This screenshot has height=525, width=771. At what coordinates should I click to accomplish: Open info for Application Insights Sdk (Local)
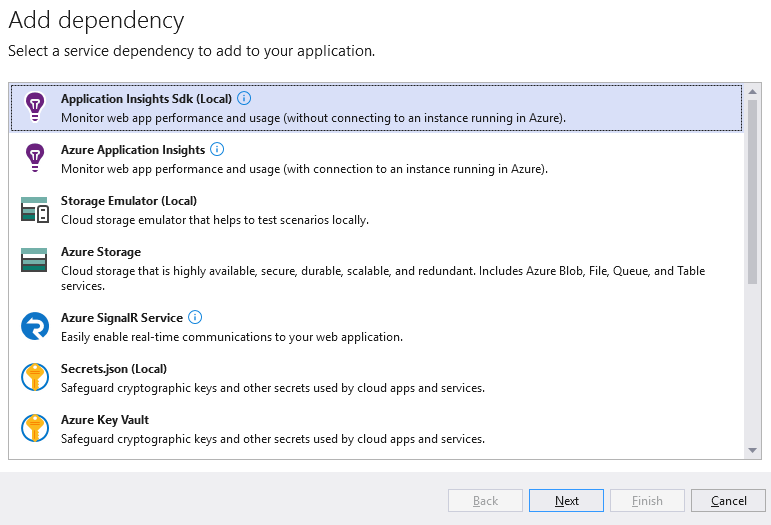click(x=244, y=98)
